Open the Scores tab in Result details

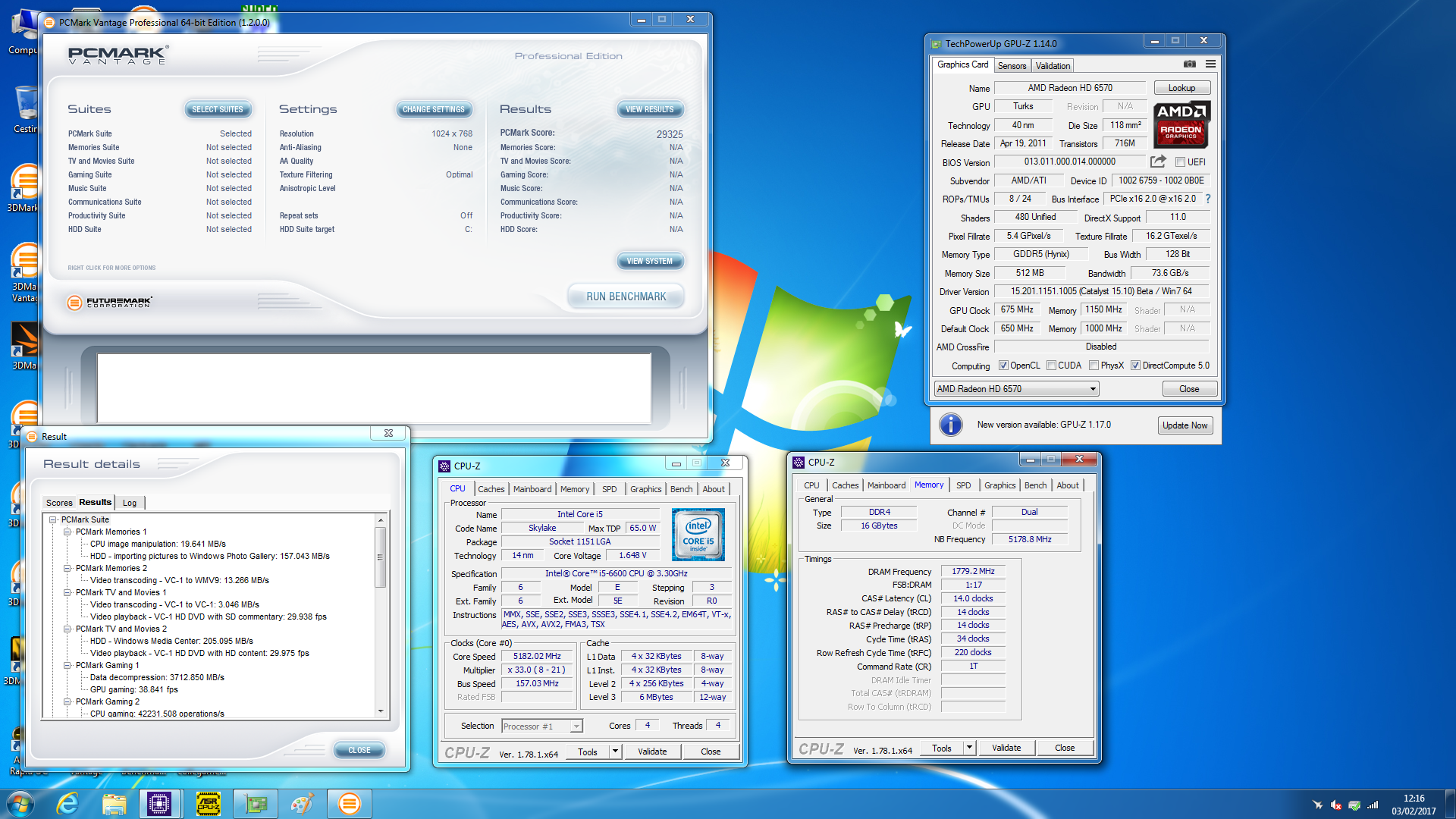pyautogui.click(x=59, y=503)
